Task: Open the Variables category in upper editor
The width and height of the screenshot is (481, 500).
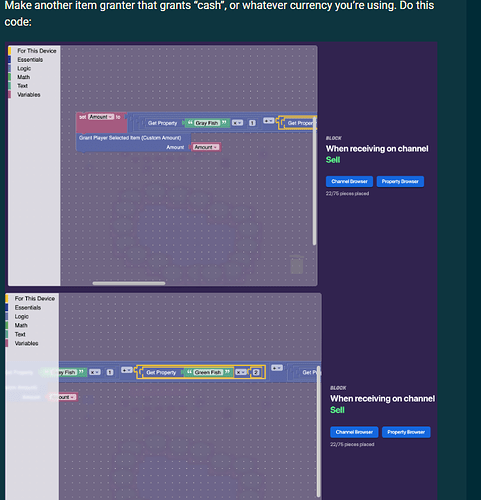Action: point(29,95)
